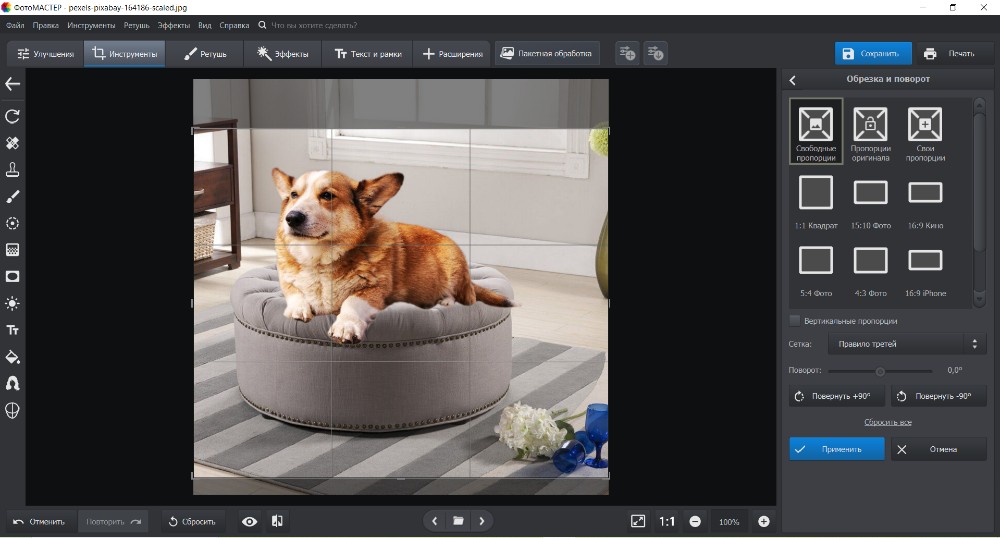Select the paint bucket fill icon
This screenshot has height=538, width=1000.
coord(13,357)
